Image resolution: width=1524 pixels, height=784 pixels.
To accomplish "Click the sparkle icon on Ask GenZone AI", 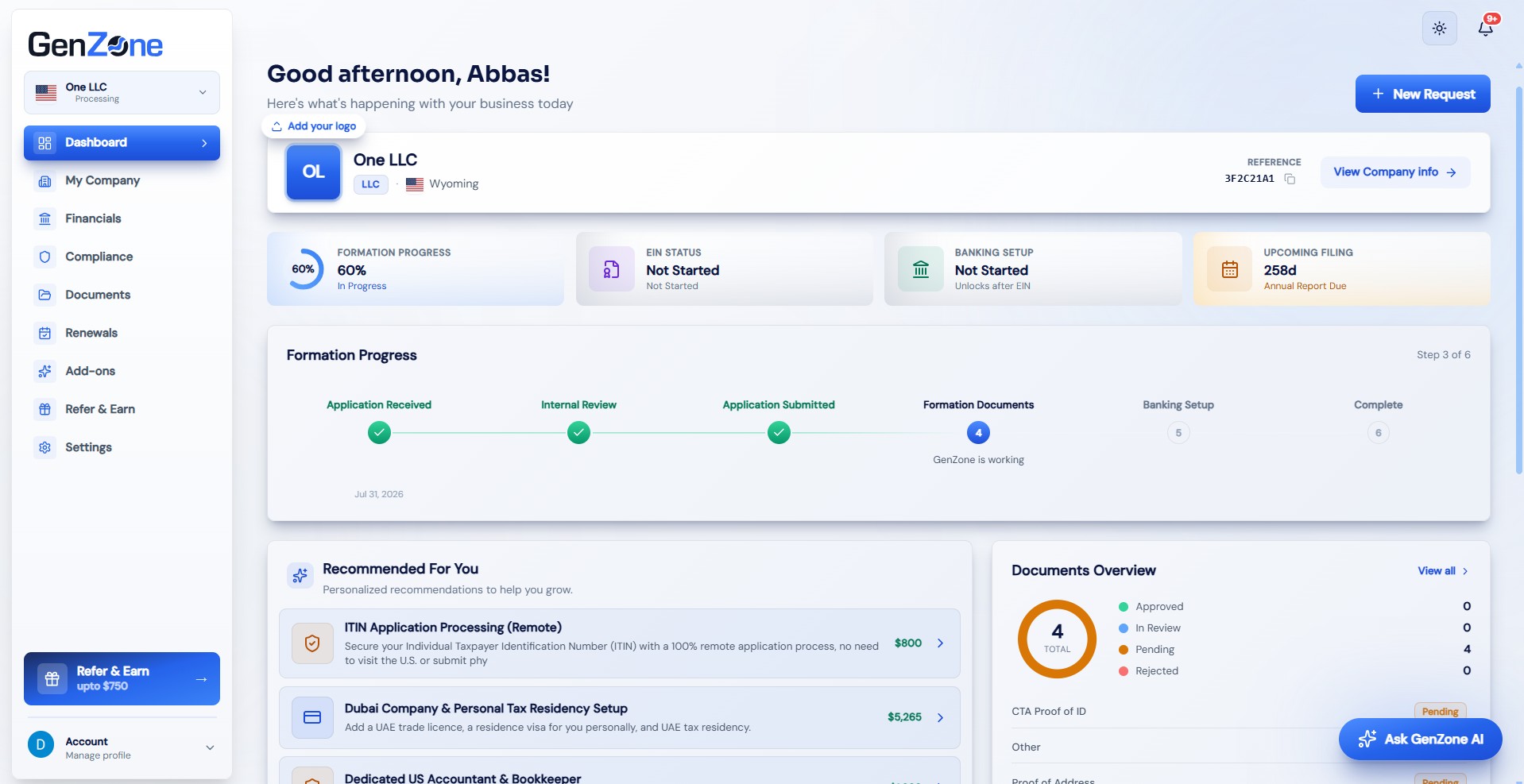I will click(x=1367, y=740).
